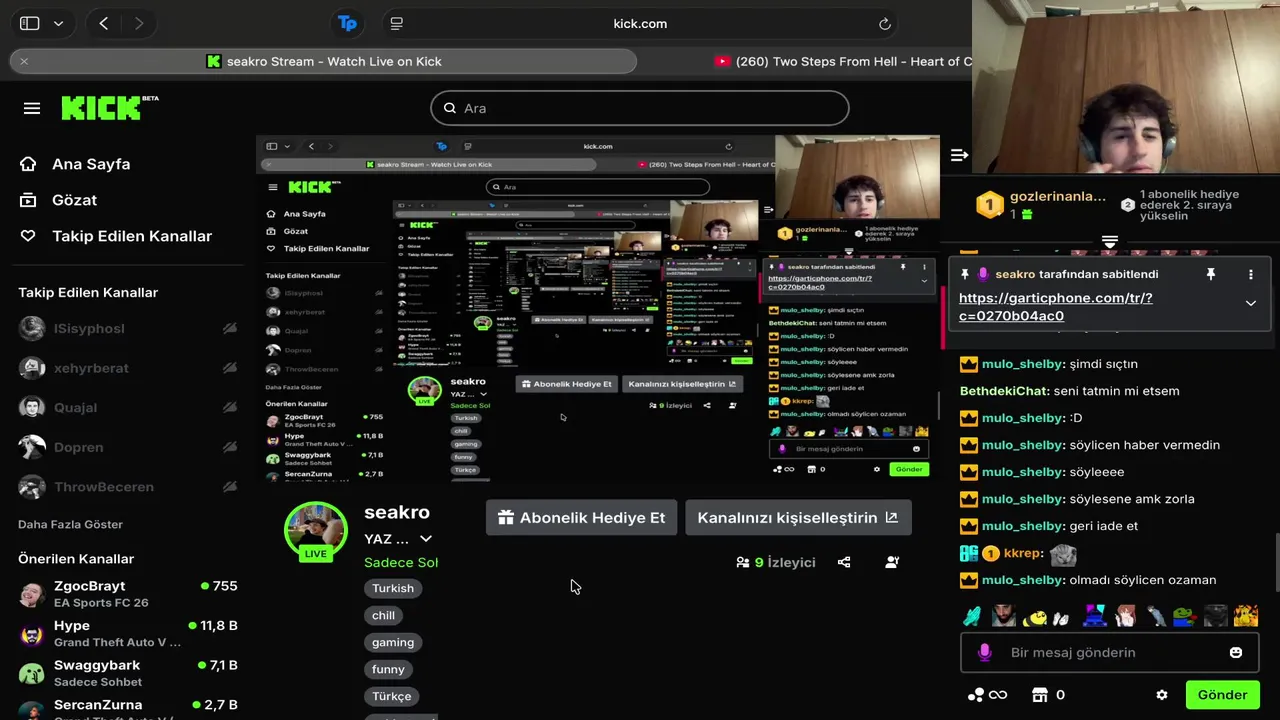
Task: Expand the gift leaderboard handle
Action: (1109, 242)
